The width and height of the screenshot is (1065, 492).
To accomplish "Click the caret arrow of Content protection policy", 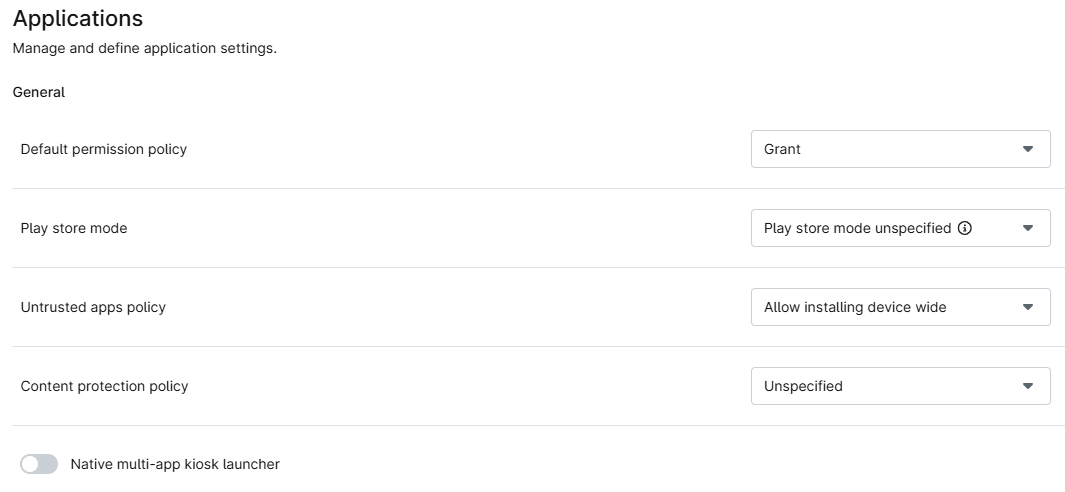I will click(x=1027, y=386).
